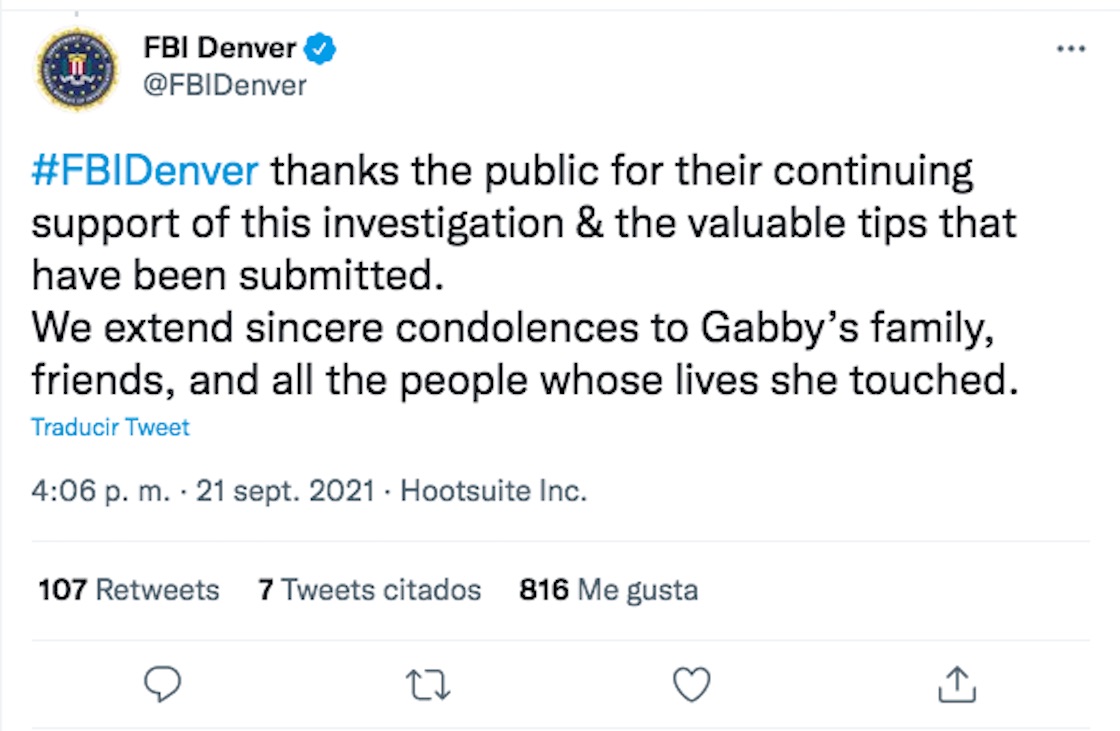
Task: Open the Hootsuite Inc. source link
Action: (x=493, y=492)
